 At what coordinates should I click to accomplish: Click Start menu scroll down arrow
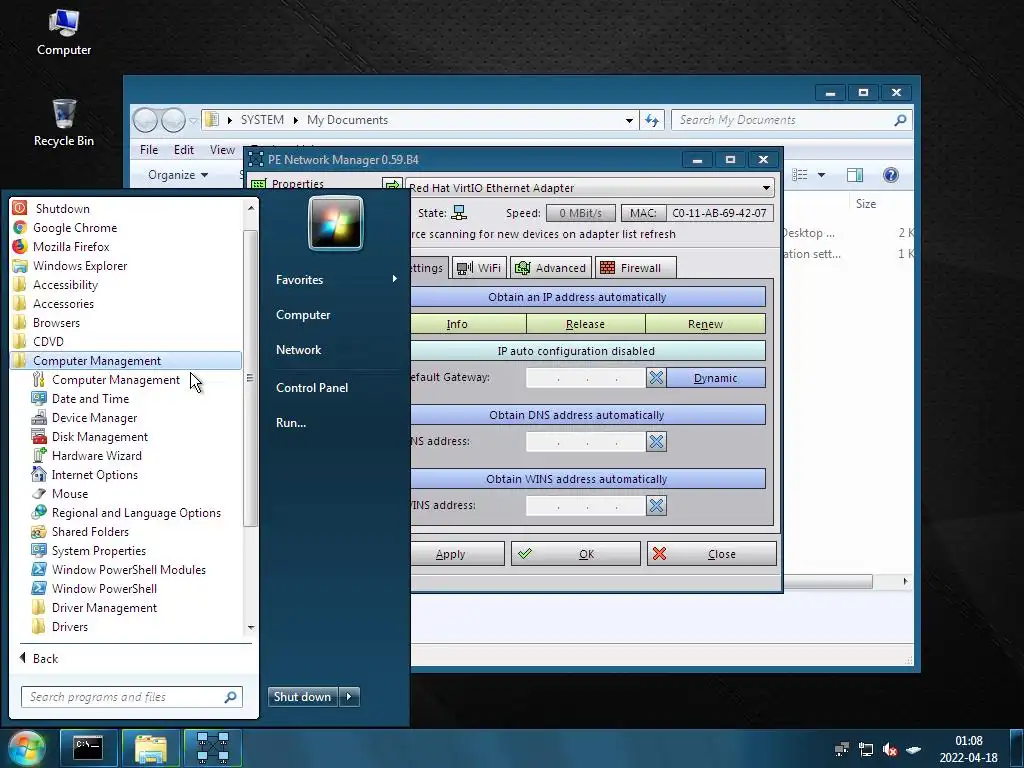pyautogui.click(x=251, y=628)
